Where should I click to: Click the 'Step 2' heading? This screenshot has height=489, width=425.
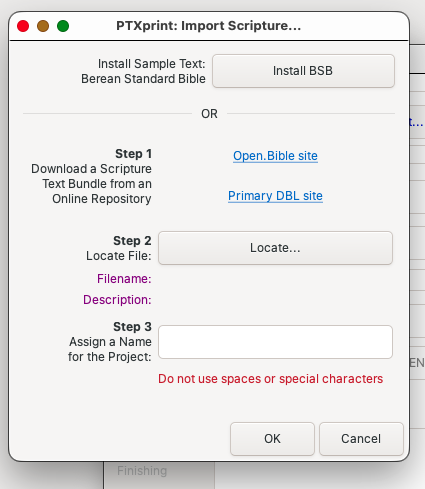(x=132, y=241)
